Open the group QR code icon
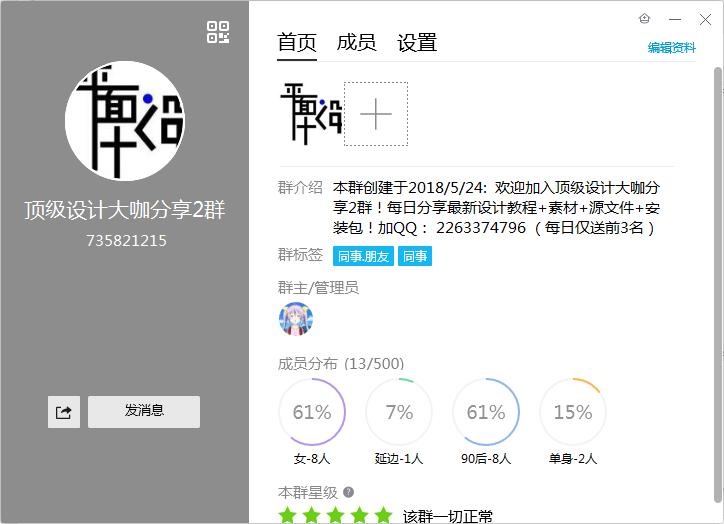 click(x=218, y=32)
